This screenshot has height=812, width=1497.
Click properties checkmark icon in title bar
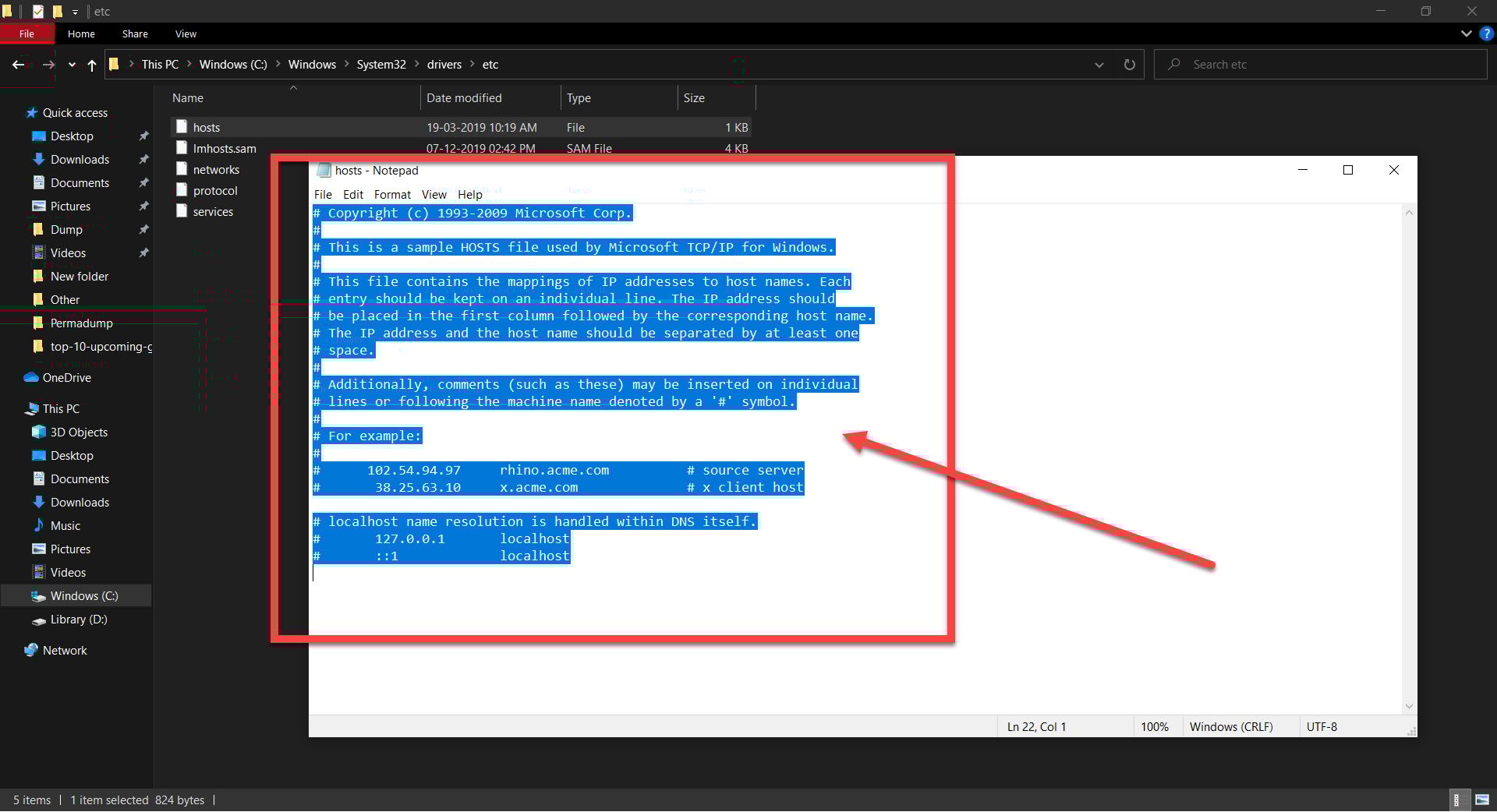tap(39, 12)
